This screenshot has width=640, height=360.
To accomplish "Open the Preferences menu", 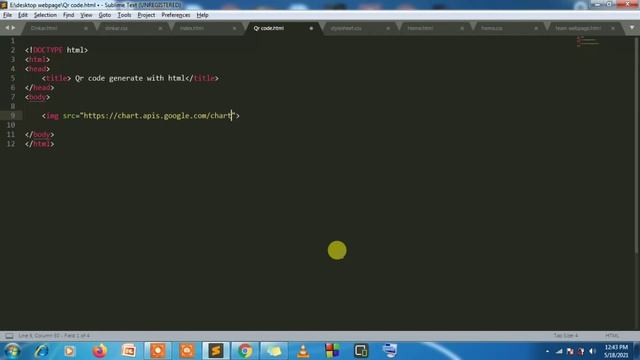I will (x=176, y=15).
